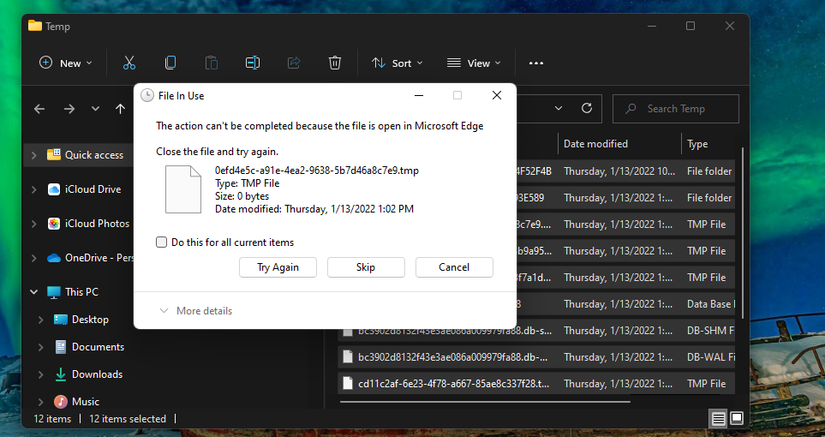Click the Delete trash can icon

tap(335, 63)
